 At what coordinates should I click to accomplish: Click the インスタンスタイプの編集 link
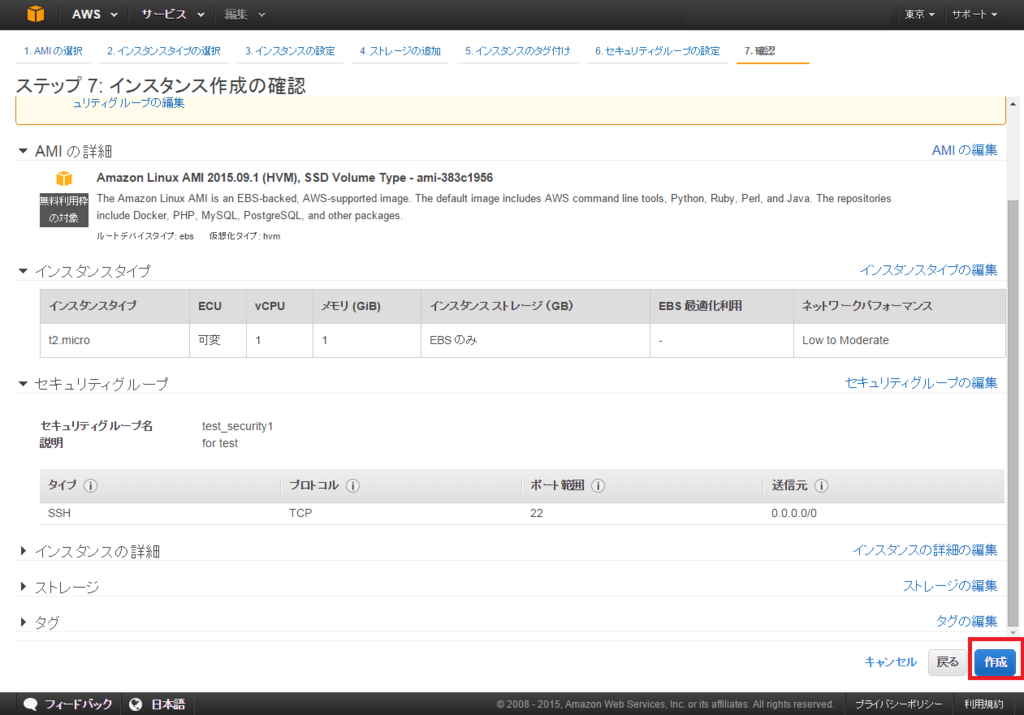(x=928, y=270)
